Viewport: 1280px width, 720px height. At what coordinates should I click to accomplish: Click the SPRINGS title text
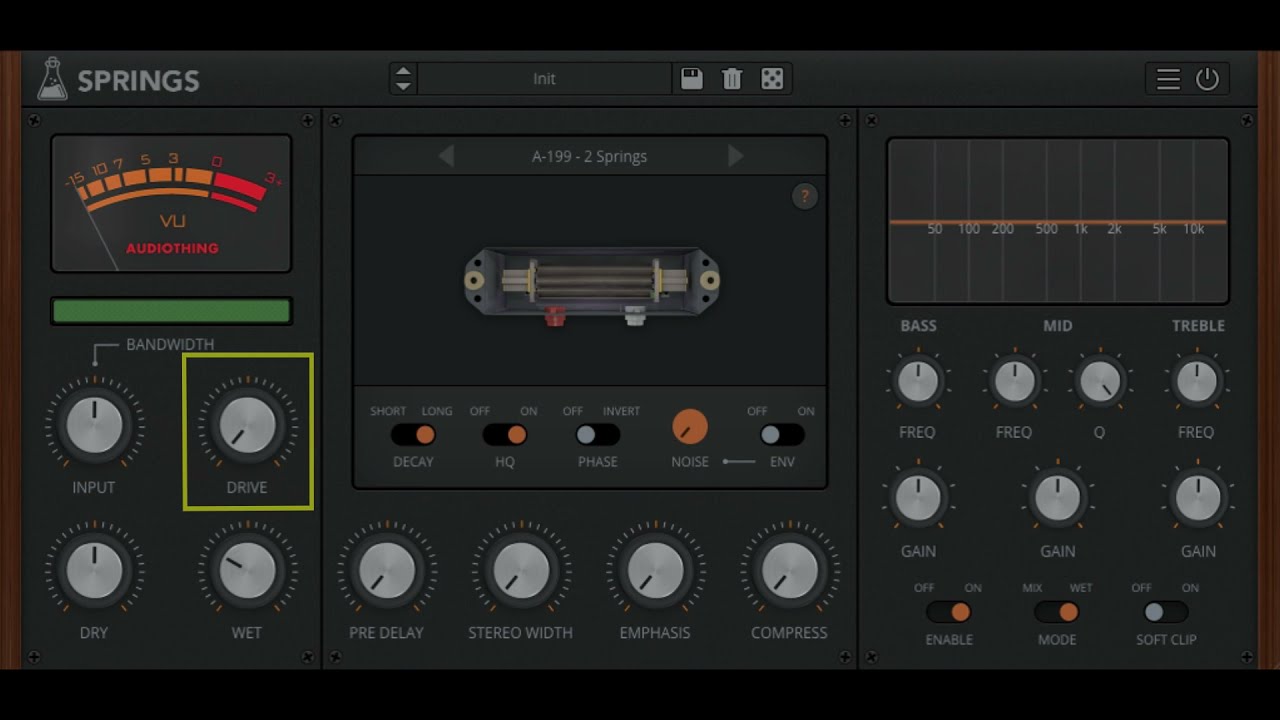138,81
